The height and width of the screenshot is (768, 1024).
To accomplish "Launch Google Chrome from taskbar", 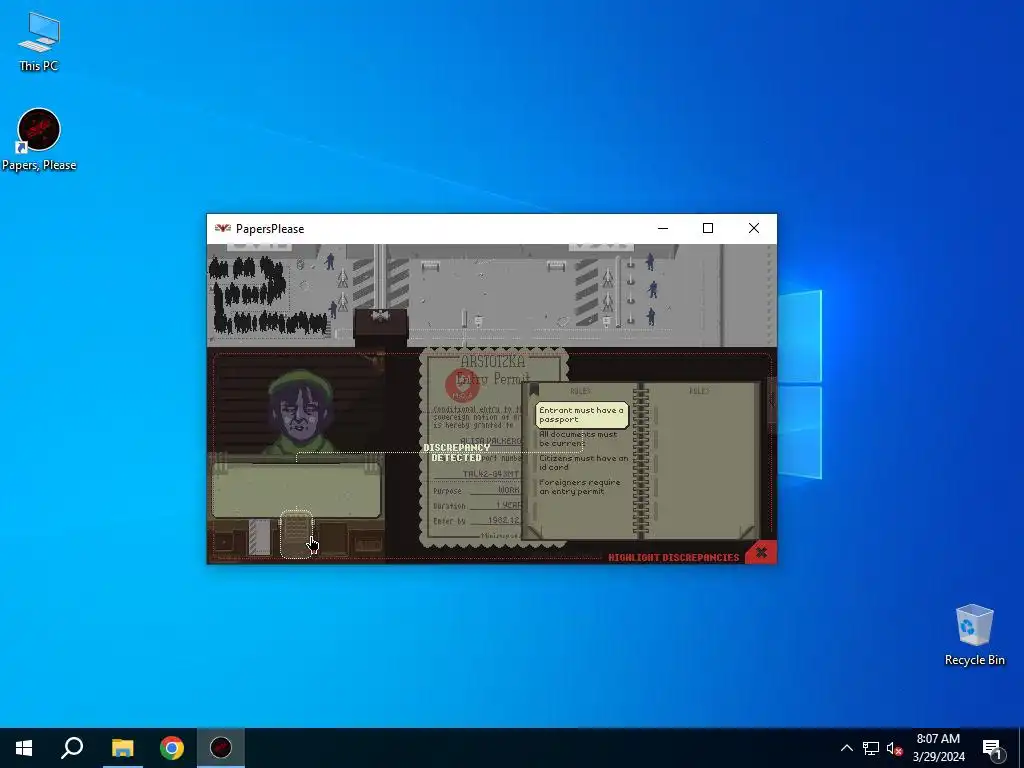I will point(172,748).
